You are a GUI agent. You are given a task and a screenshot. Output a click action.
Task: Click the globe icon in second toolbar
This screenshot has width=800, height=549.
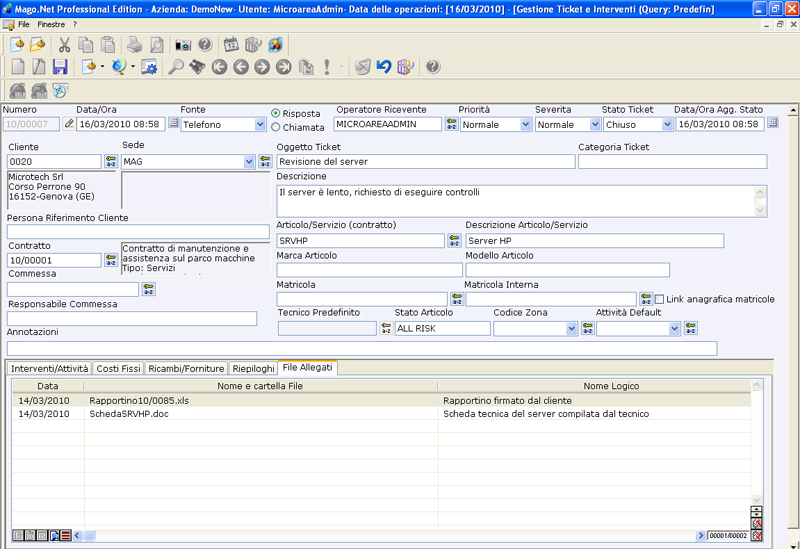119,67
